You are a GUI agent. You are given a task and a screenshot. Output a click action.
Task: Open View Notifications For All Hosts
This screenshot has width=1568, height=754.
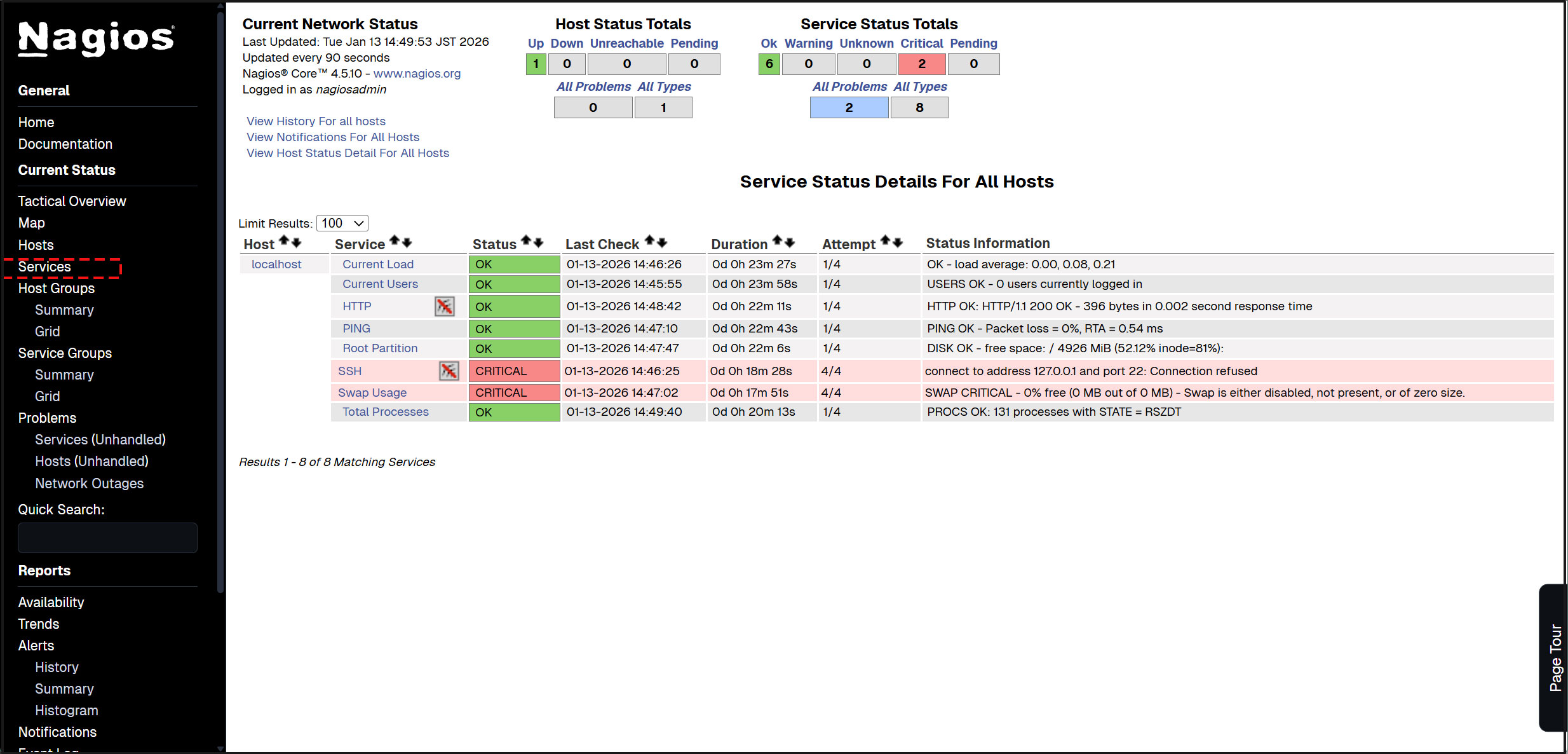(333, 137)
